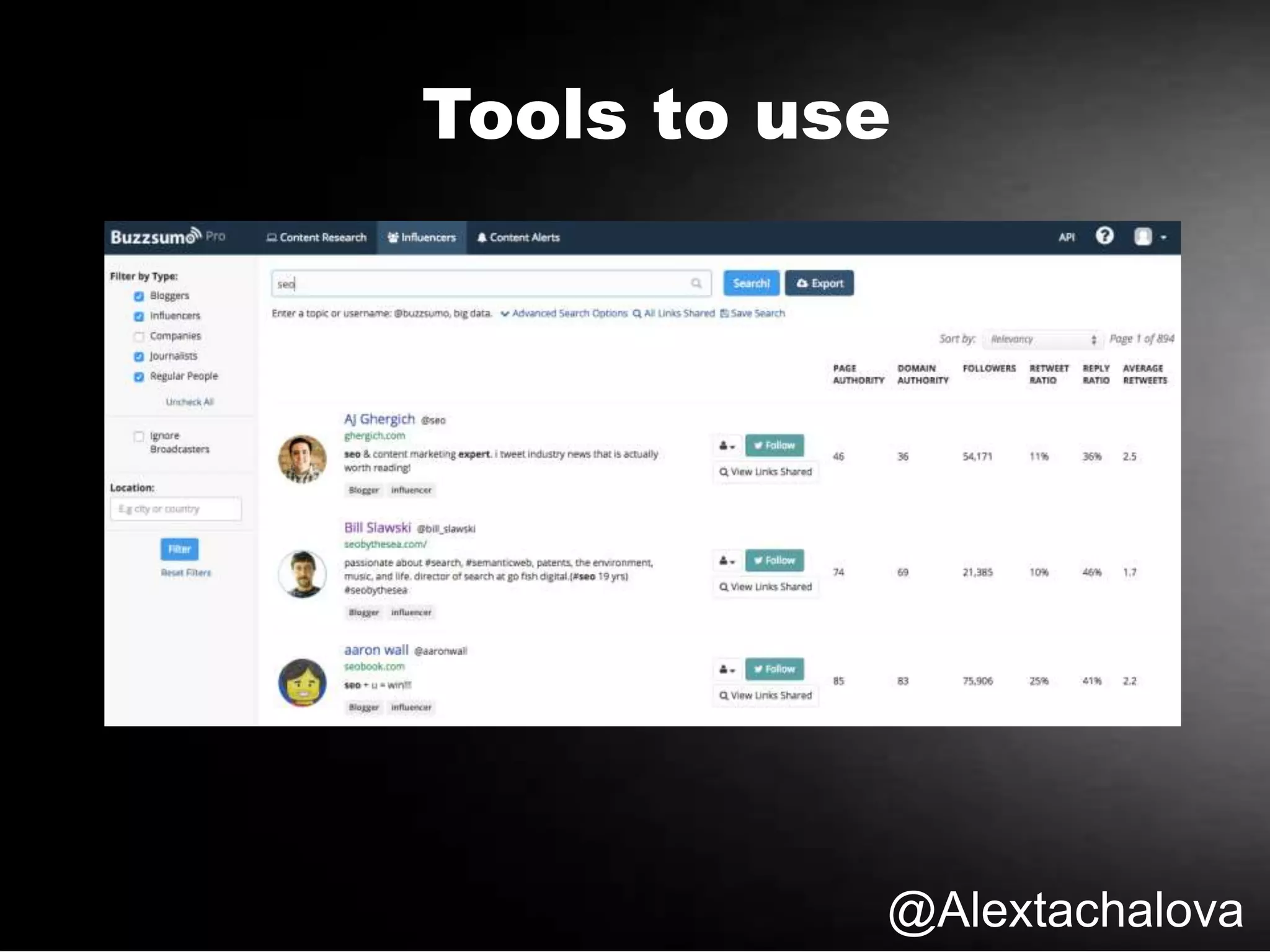
Task: View Links Shared for AJ Ghergich
Action: coord(766,472)
